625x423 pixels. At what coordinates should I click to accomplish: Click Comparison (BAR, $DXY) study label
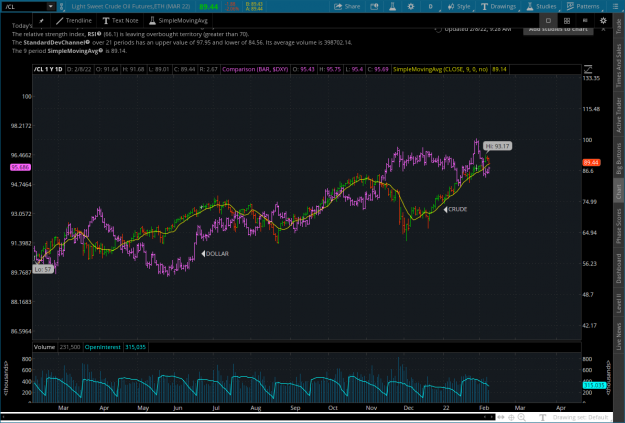255,69
